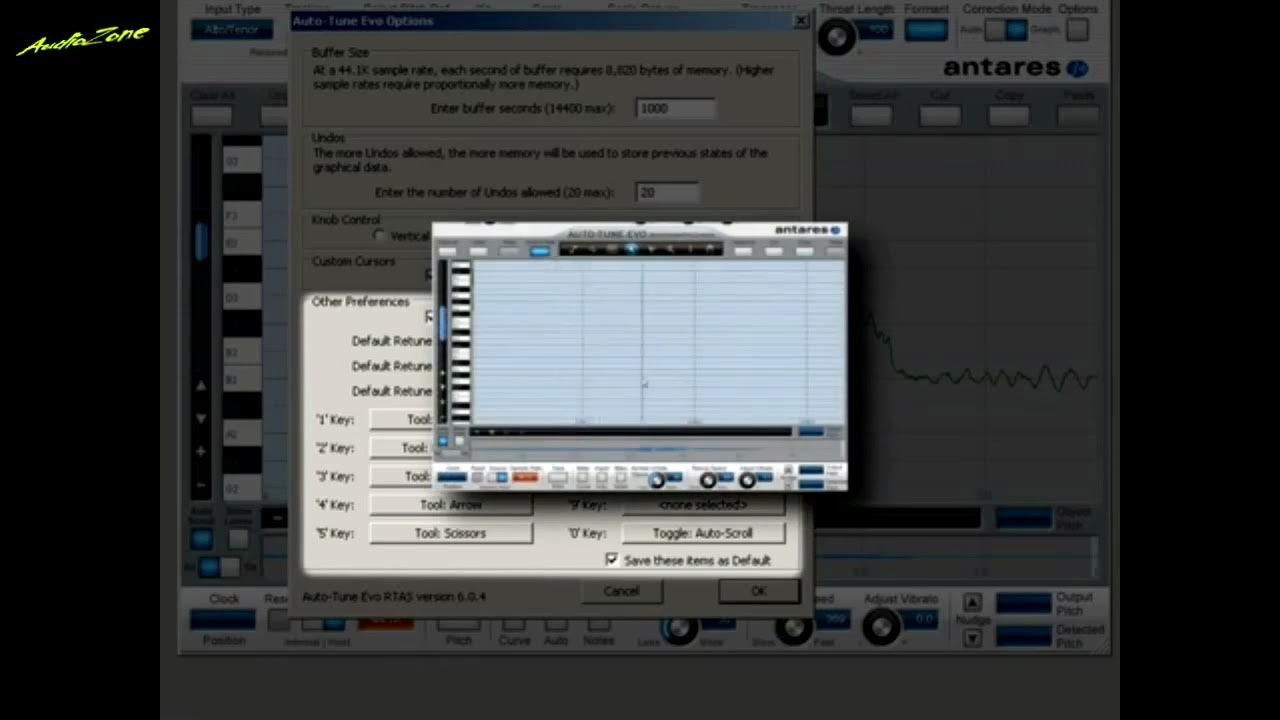Click the buffer seconds field showing 1000
The width and height of the screenshot is (1280, 720).
[x=675, y=108]
